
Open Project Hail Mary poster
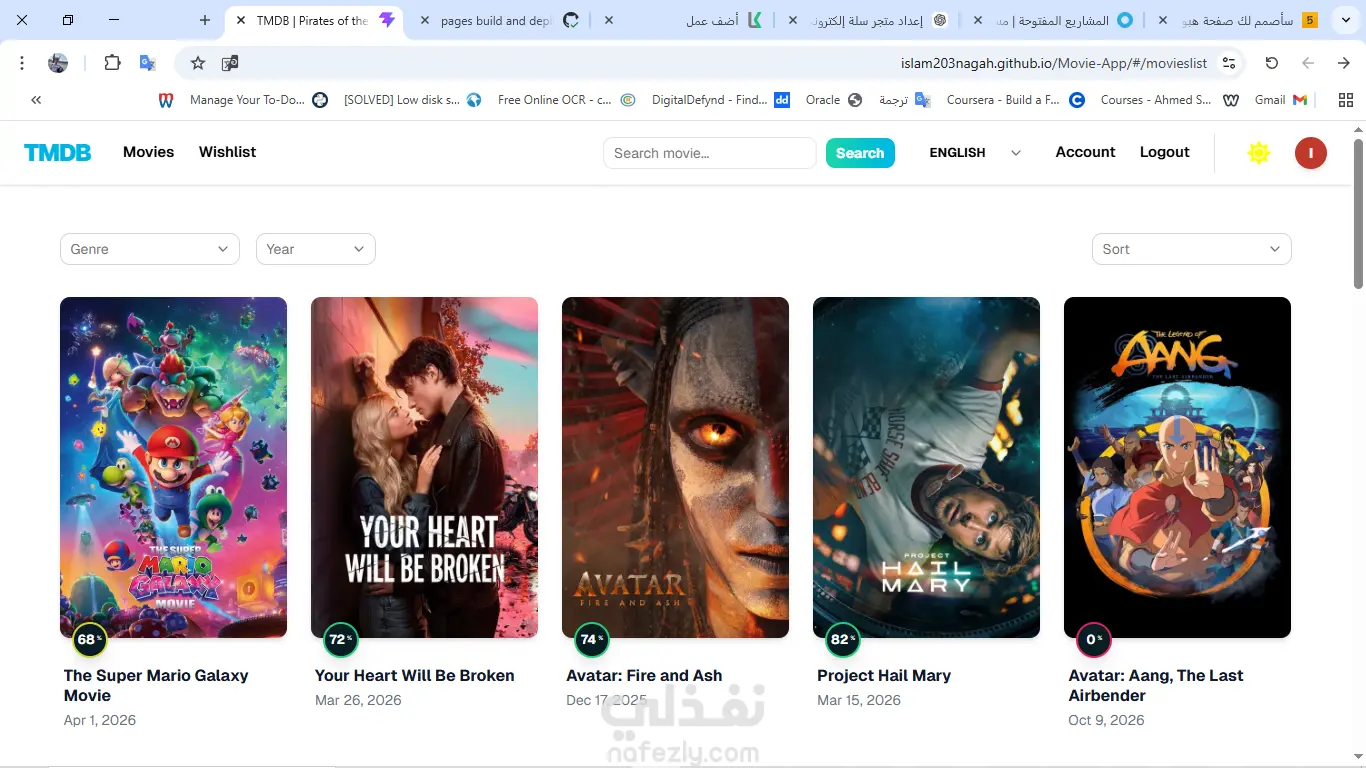(926, 467)
